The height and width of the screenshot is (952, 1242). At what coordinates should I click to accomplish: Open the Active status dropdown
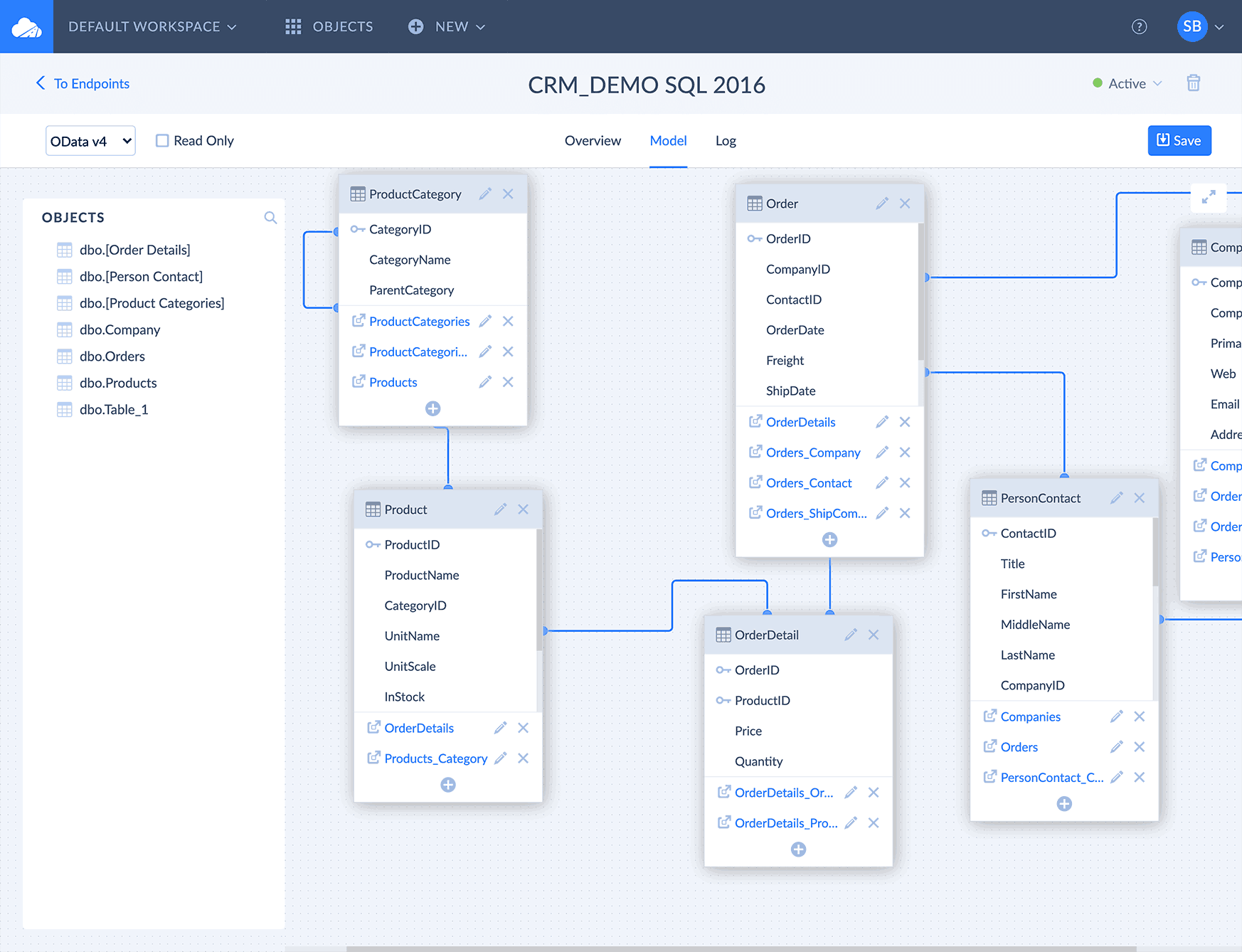pyautogui.click(x=1127, y=84)
